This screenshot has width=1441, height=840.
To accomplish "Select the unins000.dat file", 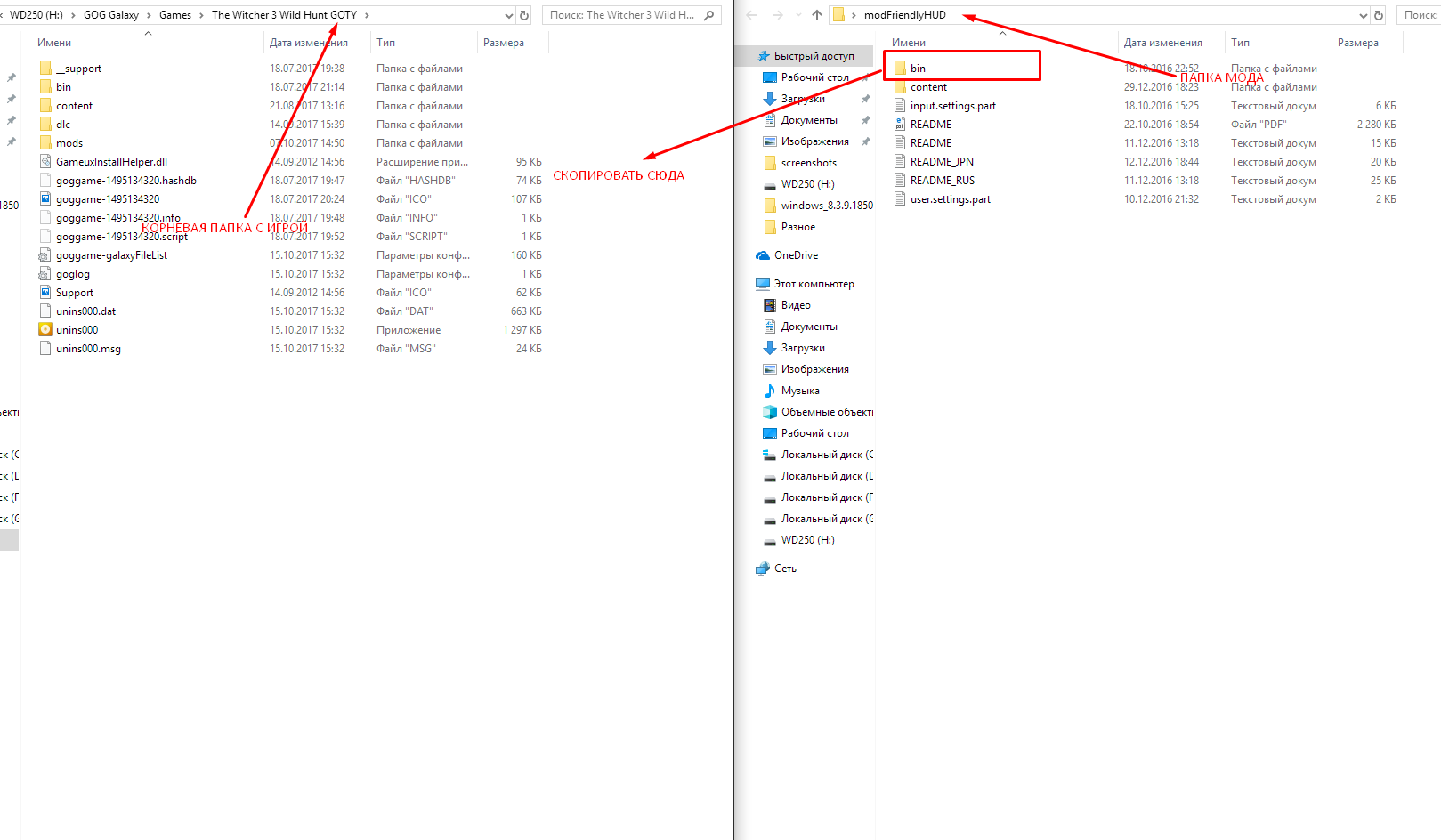I will click(x=85, y=311).
